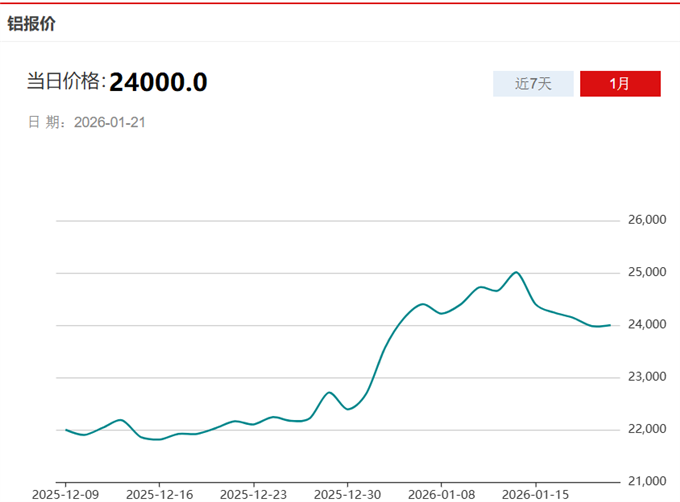Click the 26,000 y-axis label
This screenshot has height=502, width=680.
(x=646, y=220)
